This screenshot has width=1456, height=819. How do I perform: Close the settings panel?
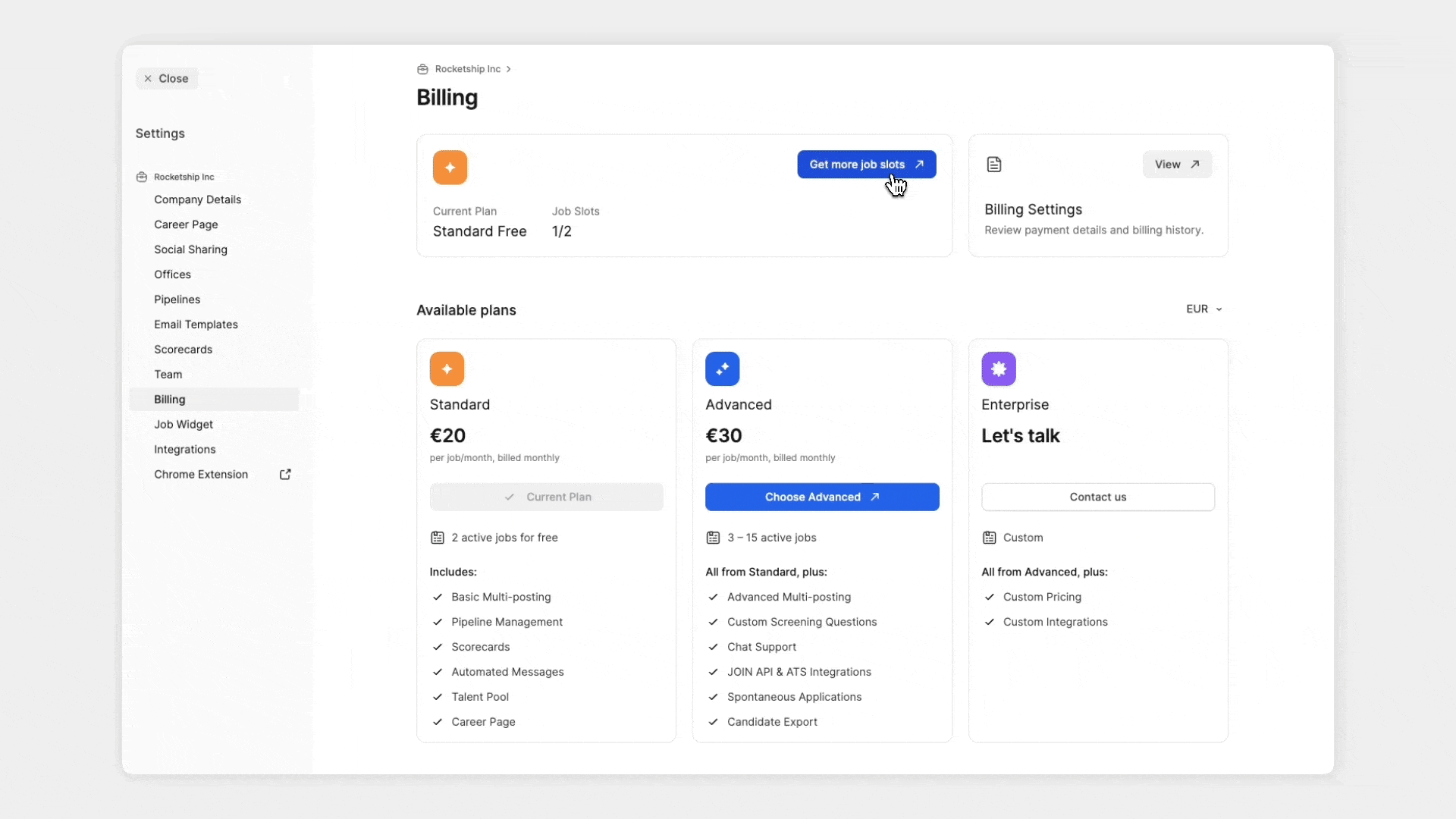coord(167,79)
